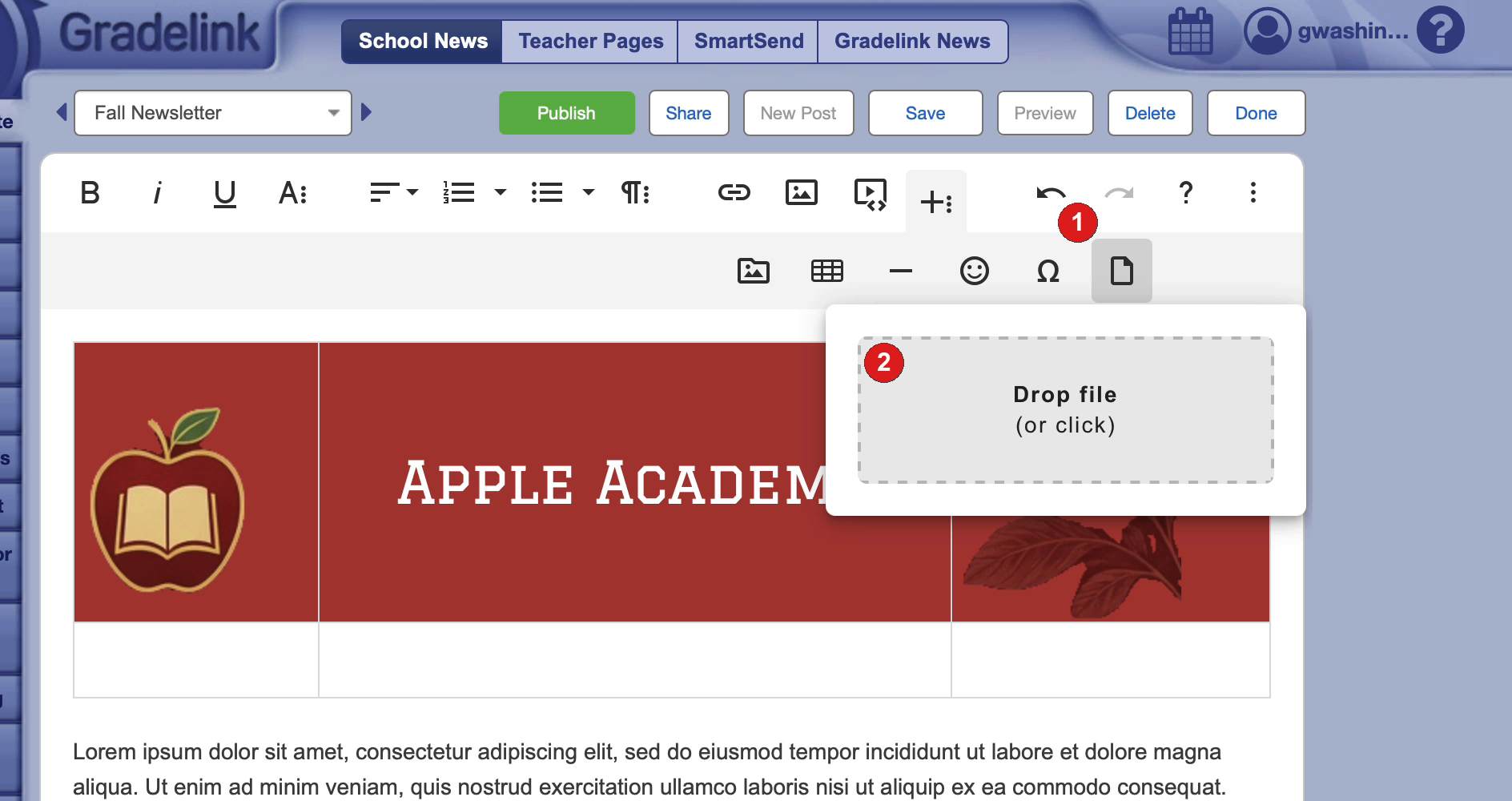Screen dimensions: 1512x801
Task: Click the Share button
Action: 689,113
